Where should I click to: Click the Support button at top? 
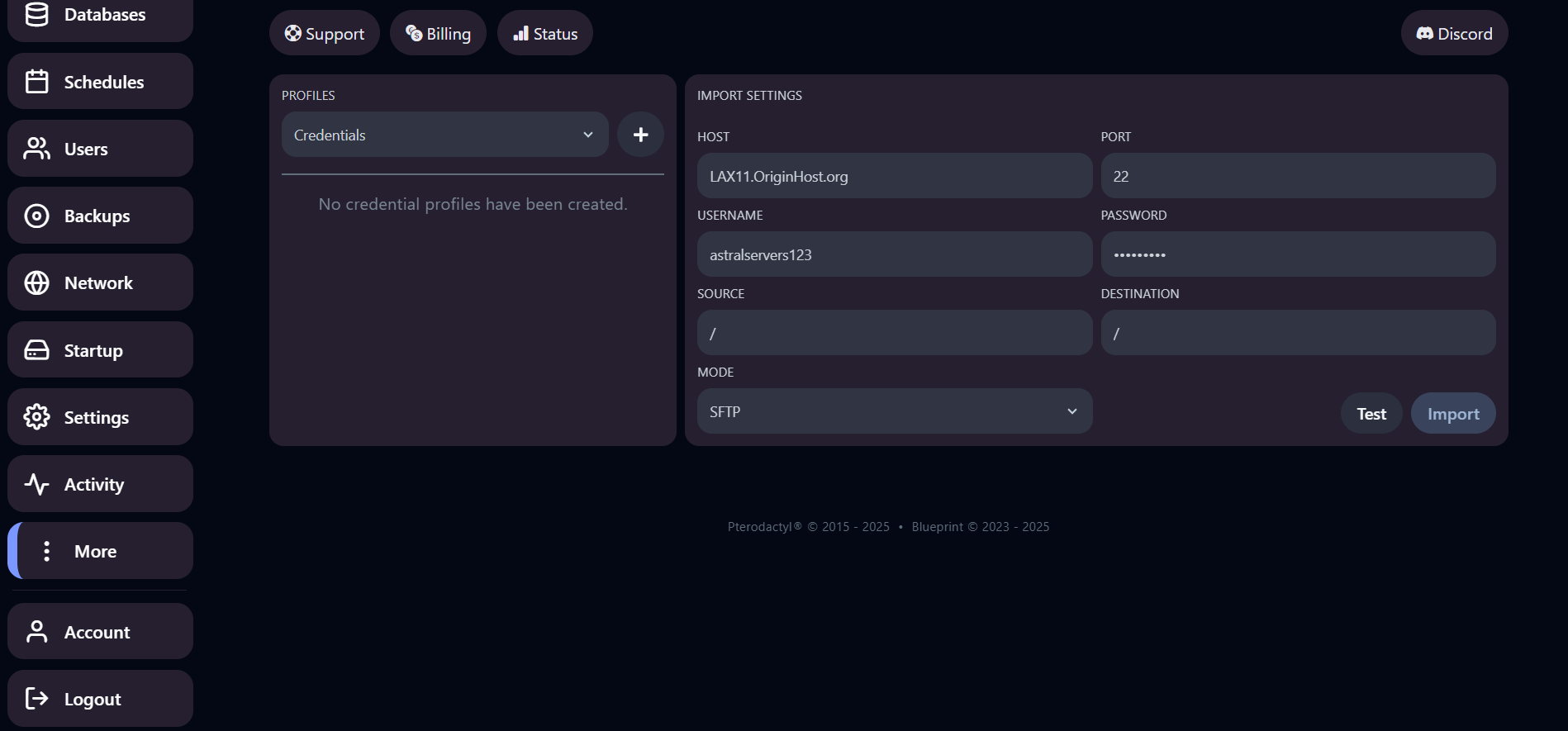coord(325,34)
